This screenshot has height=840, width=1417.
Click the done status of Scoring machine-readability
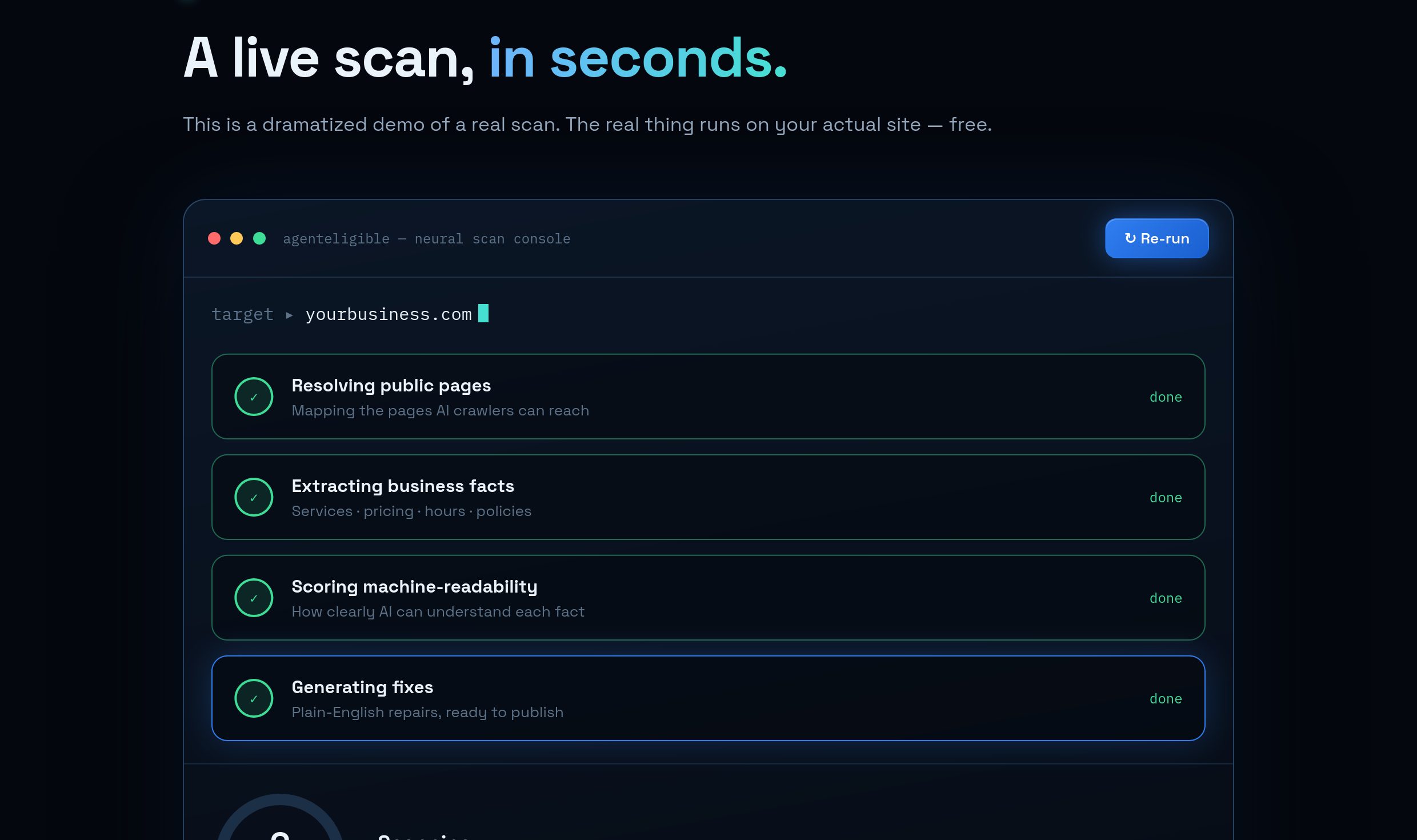(x=1166, y=598)
